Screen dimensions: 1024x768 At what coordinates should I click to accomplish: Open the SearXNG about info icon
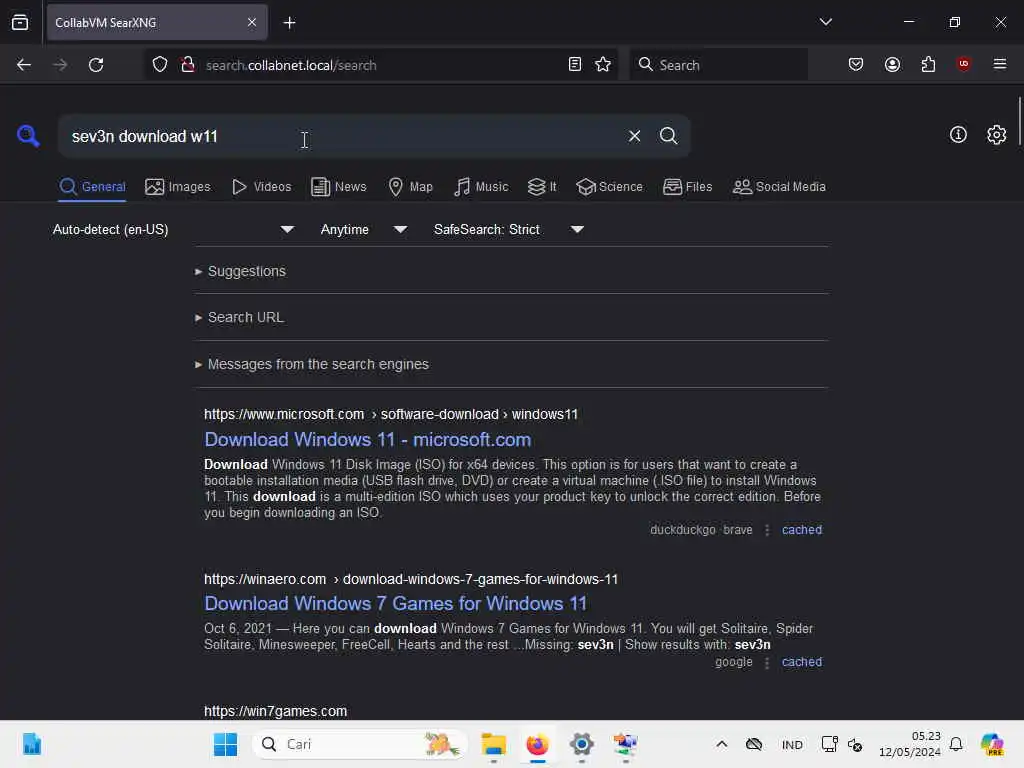coord(958,135)
